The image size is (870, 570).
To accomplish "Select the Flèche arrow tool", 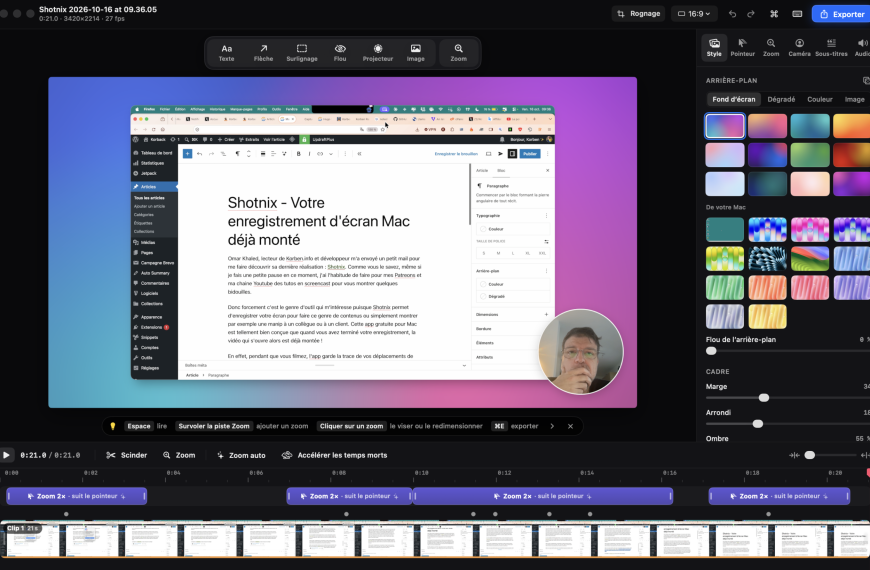I will tap(263, 53).
